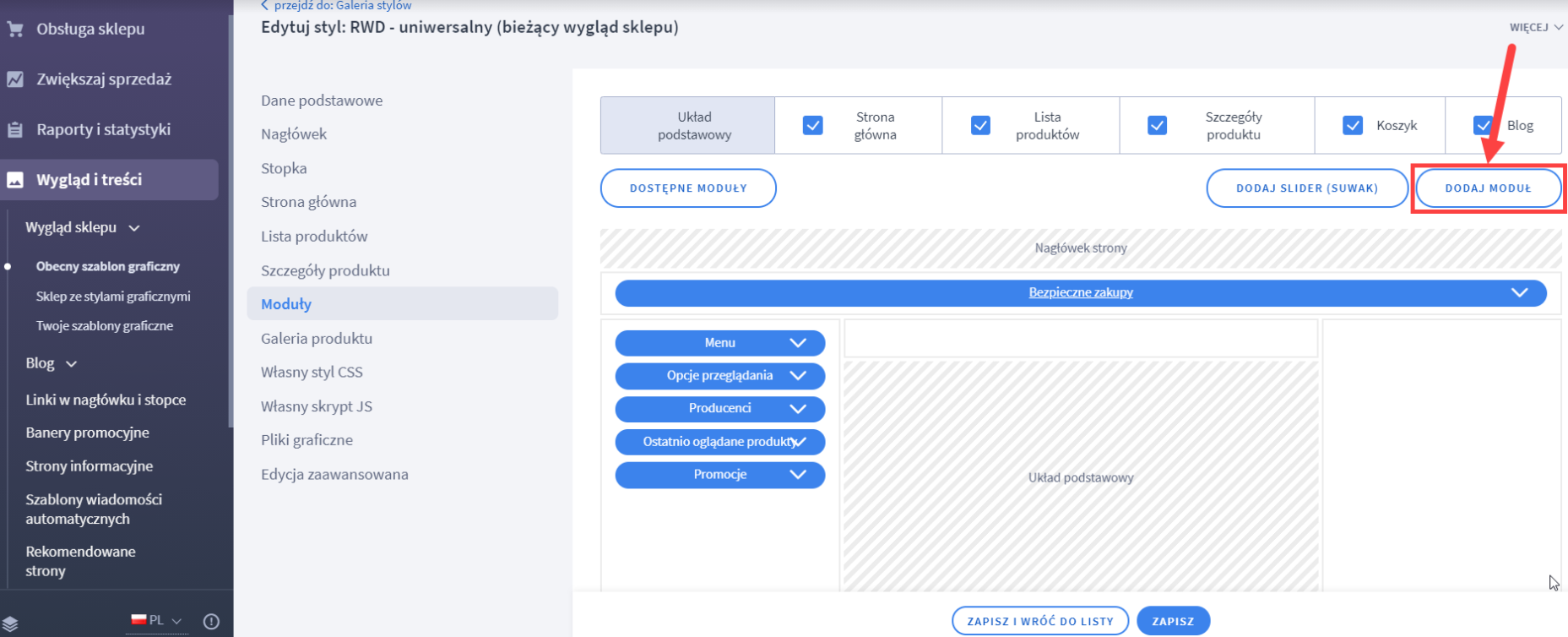The image size is (1568, 637).
Task: Collapse the Blog submenu chevron in sidebar
Action: click(72, 364)
